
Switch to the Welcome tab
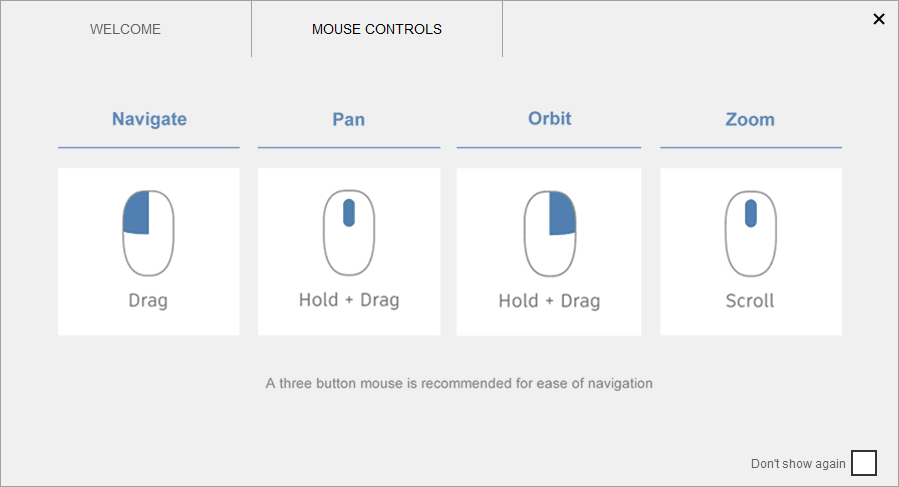pos(125,29)
